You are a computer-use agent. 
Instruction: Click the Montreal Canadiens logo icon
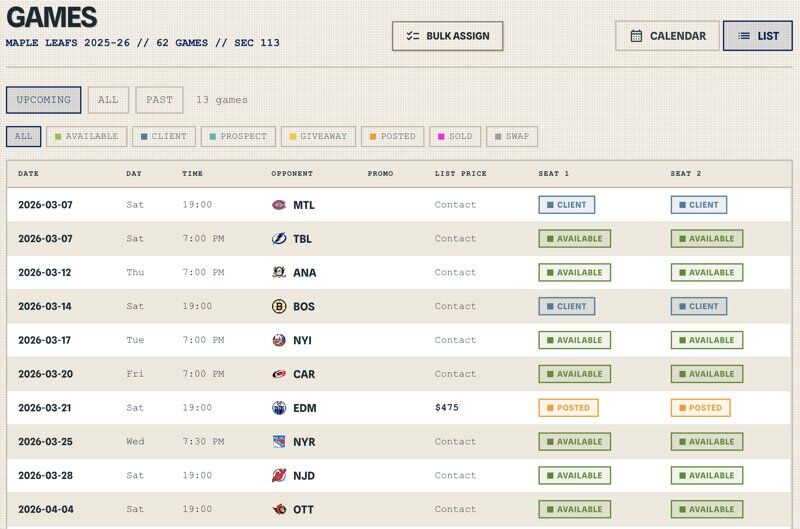pyautogui.click(x=279, y=205)
